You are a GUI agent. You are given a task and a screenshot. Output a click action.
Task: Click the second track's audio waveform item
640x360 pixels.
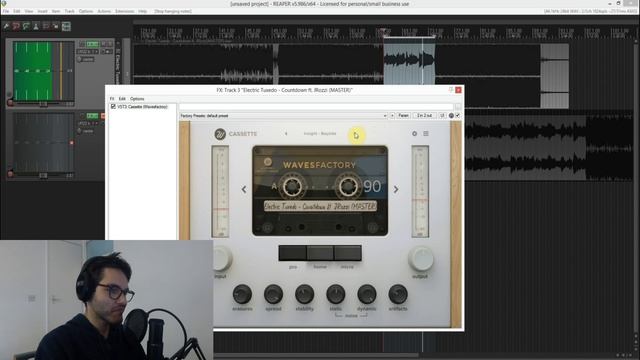549,148
